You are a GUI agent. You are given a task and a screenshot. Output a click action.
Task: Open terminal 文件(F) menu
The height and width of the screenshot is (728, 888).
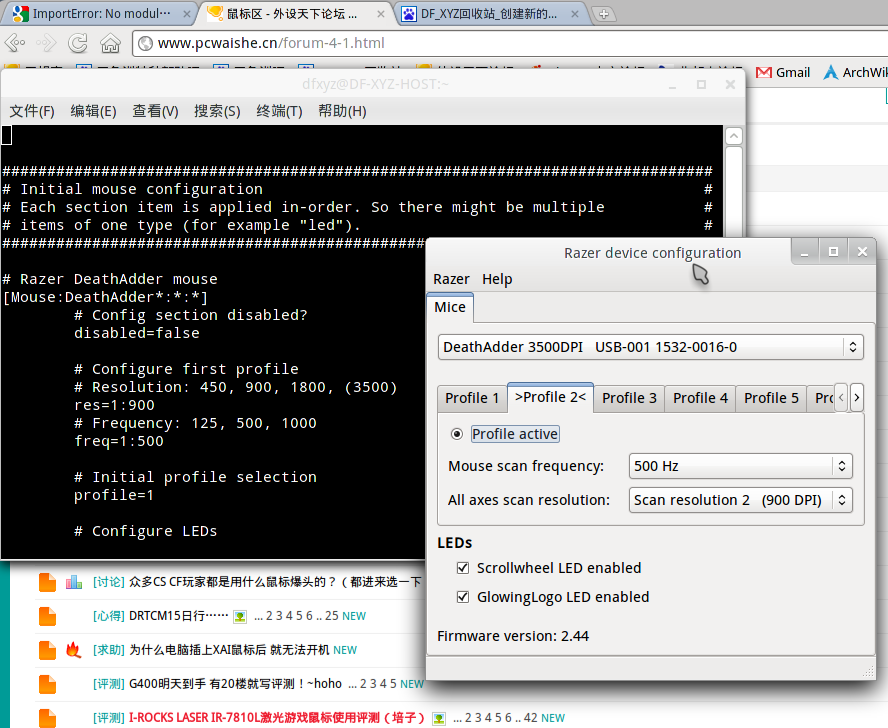pos(32,111)
